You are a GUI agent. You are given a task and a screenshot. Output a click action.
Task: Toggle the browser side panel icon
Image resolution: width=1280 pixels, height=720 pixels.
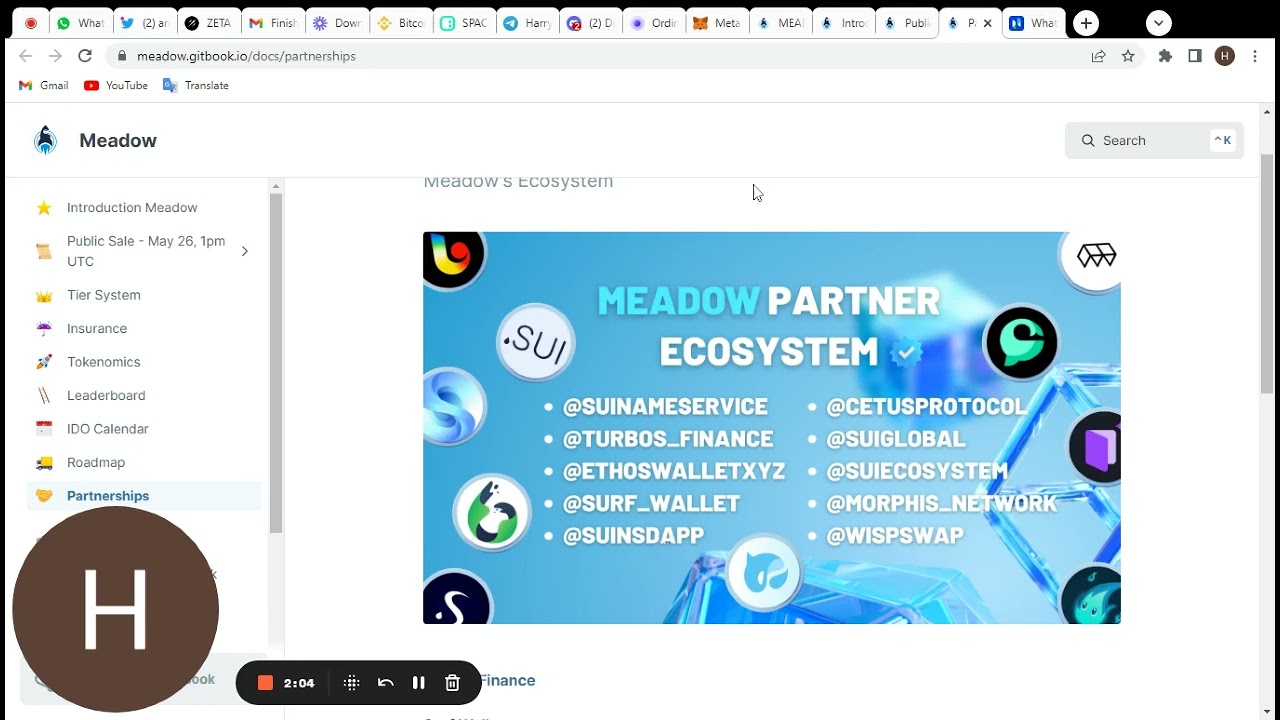click(1195, 56)
